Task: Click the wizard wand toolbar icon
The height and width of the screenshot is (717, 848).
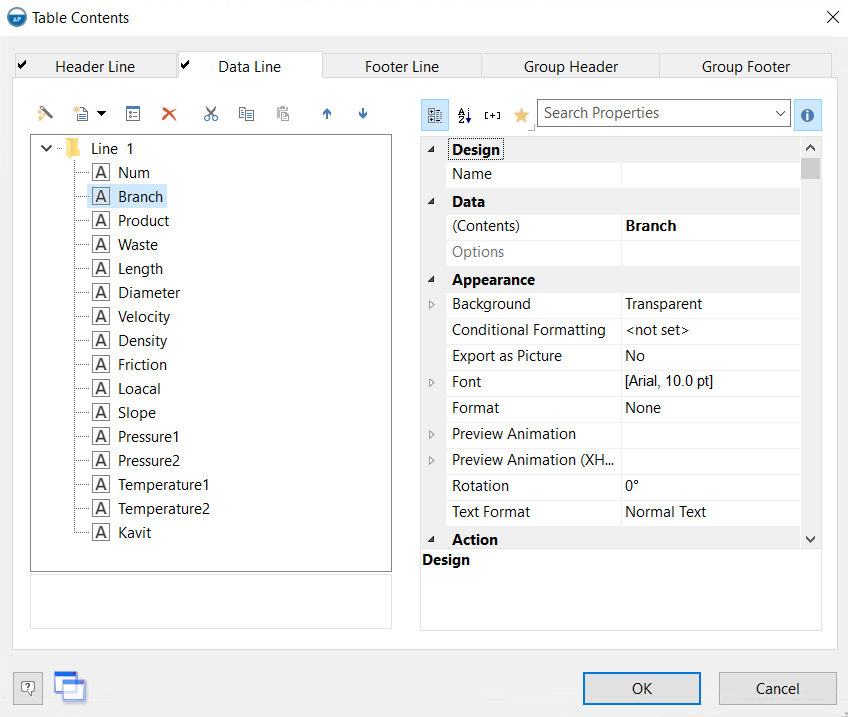Action: [45, 114]
